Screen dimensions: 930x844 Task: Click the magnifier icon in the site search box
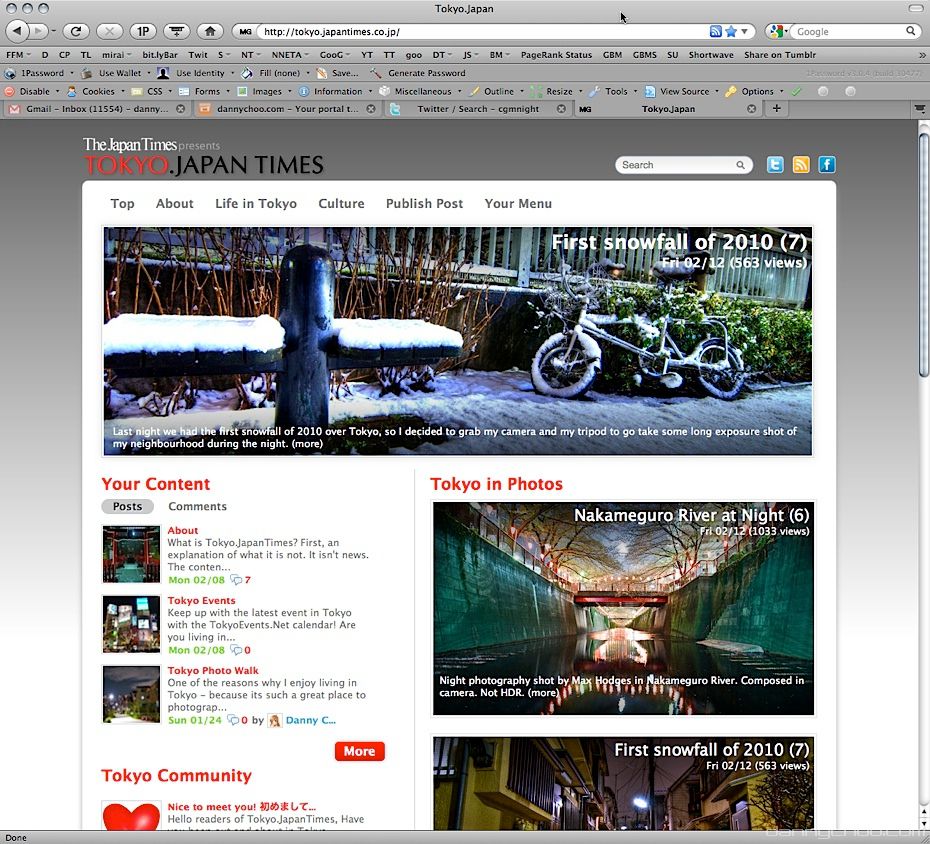pyautogui.click(x=741, y=165)
